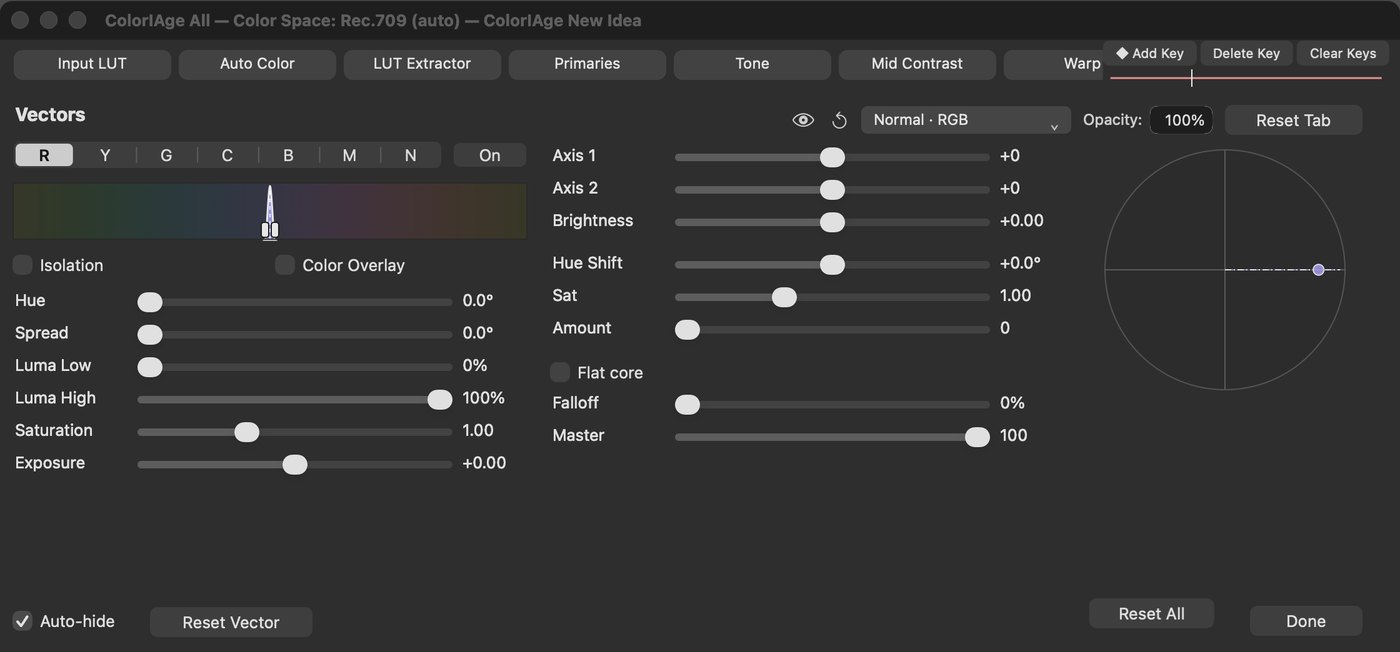Click the Axis 2 slider handle
The height and width of the screenshot is (652, 1400).
(x=832, y=189)
